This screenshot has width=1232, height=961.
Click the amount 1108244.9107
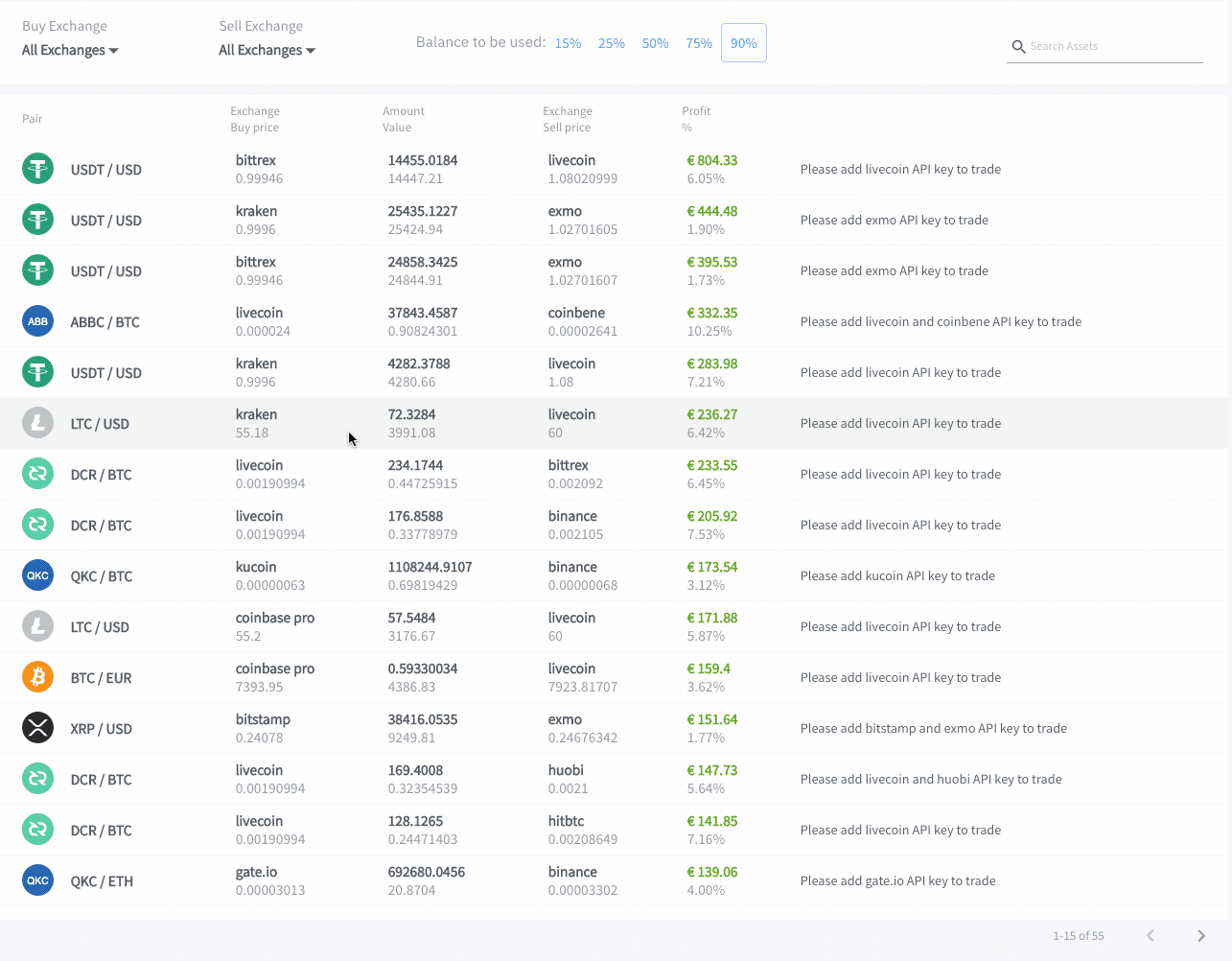coord(430,567)
